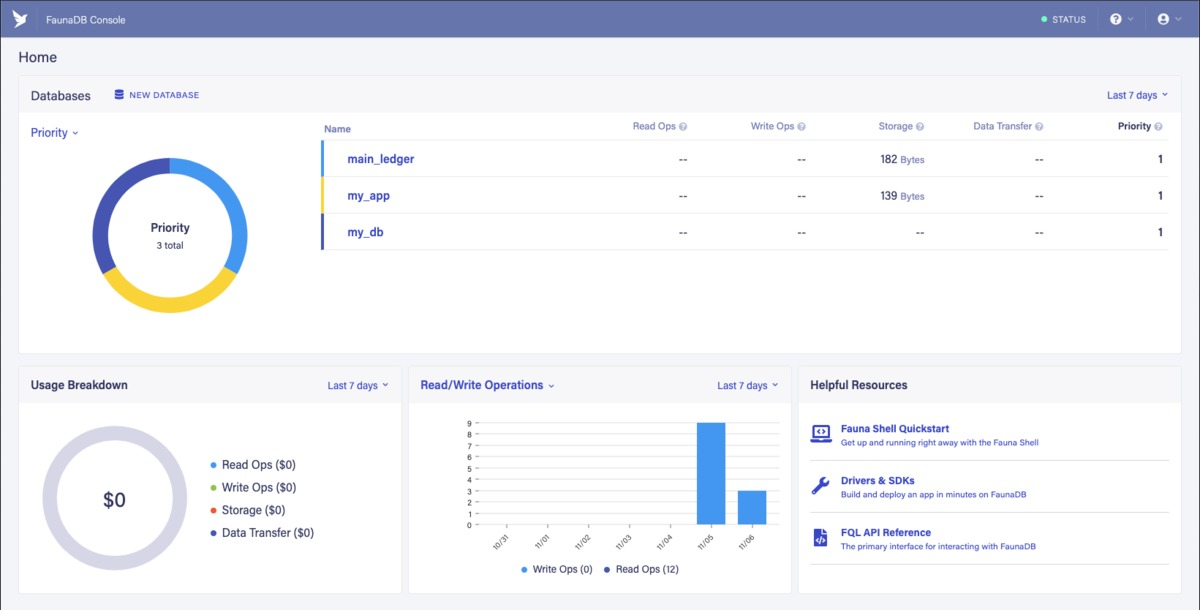
Task: Click the $0 usage total donut
Action: point(115,500)
